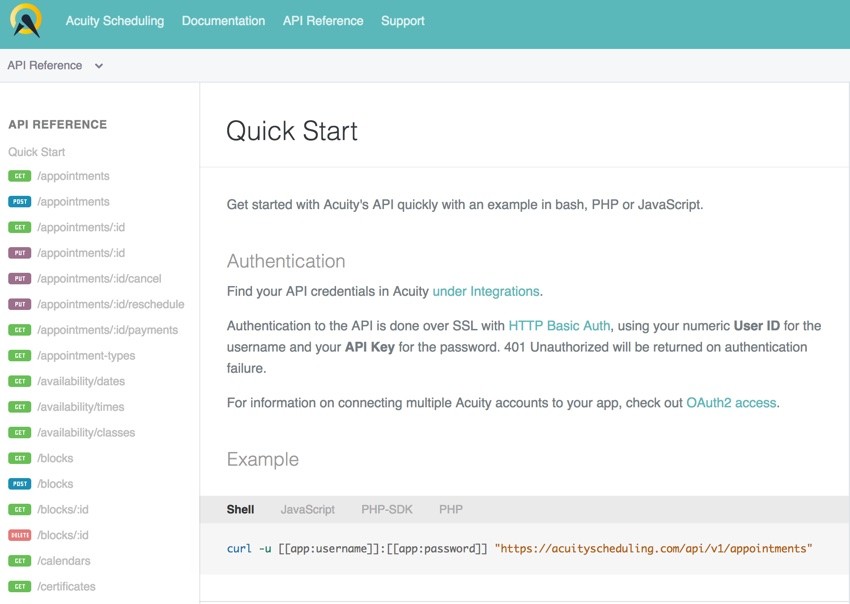Open Acuity Scheduling nav link
This screenshot has width=850, height=604.
pos(115,21)
